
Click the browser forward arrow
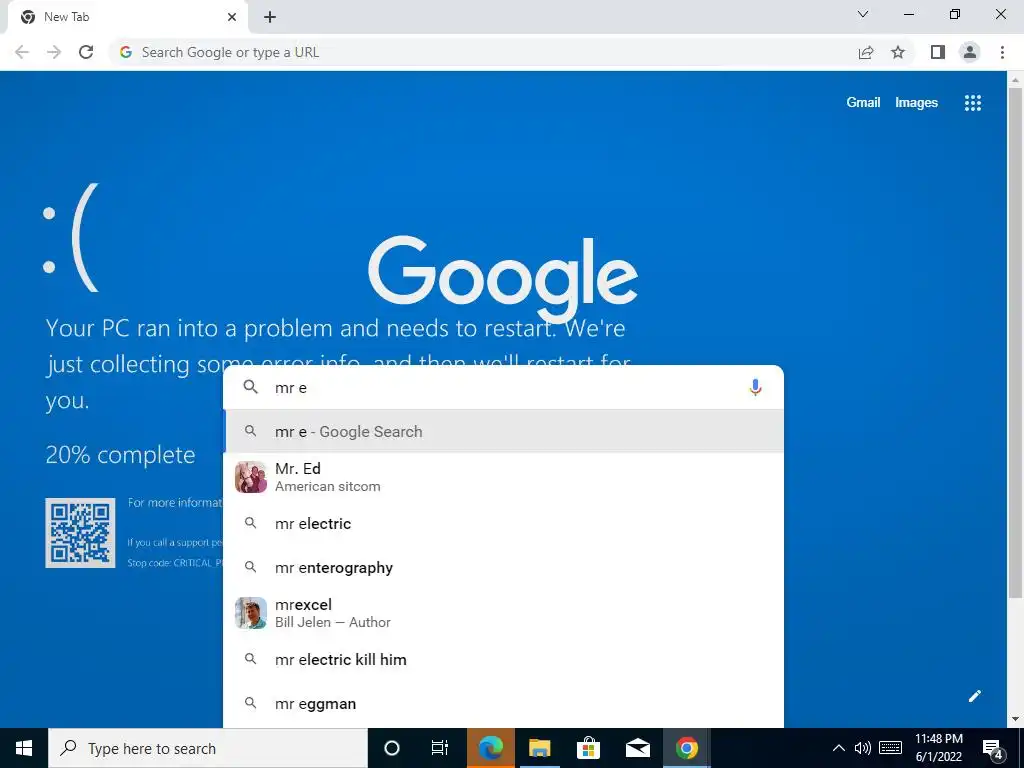(x=54, y=52)
